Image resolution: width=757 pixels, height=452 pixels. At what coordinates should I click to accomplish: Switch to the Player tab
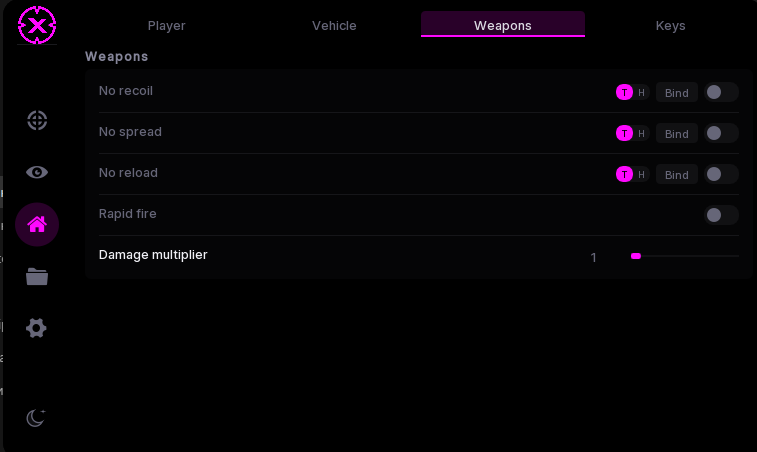click(167, 25)
